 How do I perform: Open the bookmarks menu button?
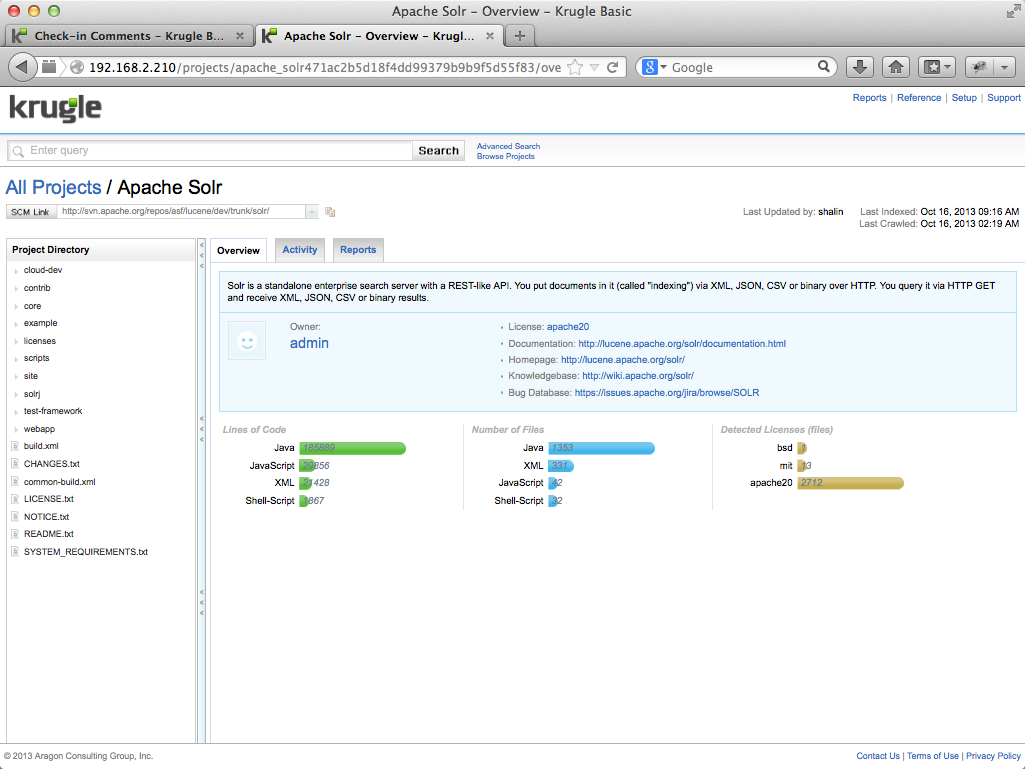937,67
